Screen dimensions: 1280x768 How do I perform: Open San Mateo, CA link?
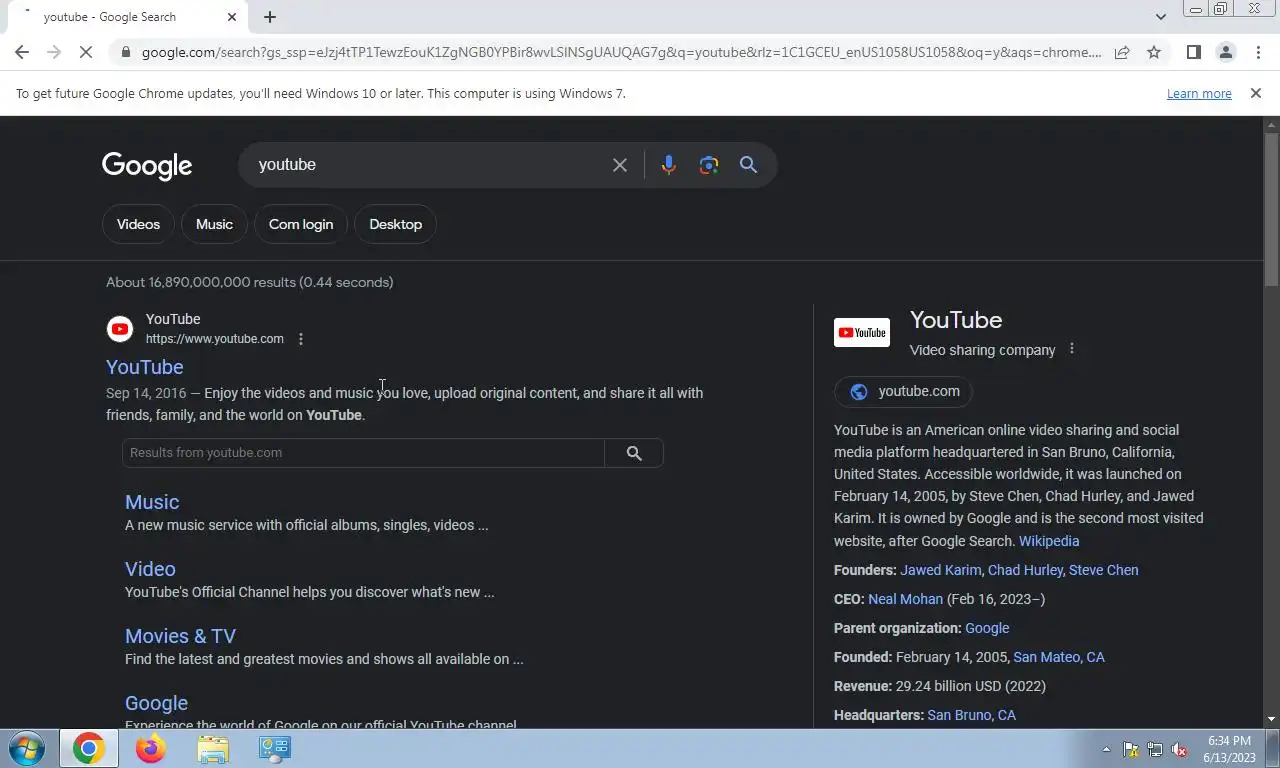pyautogui.click(x=1059, y=657)
